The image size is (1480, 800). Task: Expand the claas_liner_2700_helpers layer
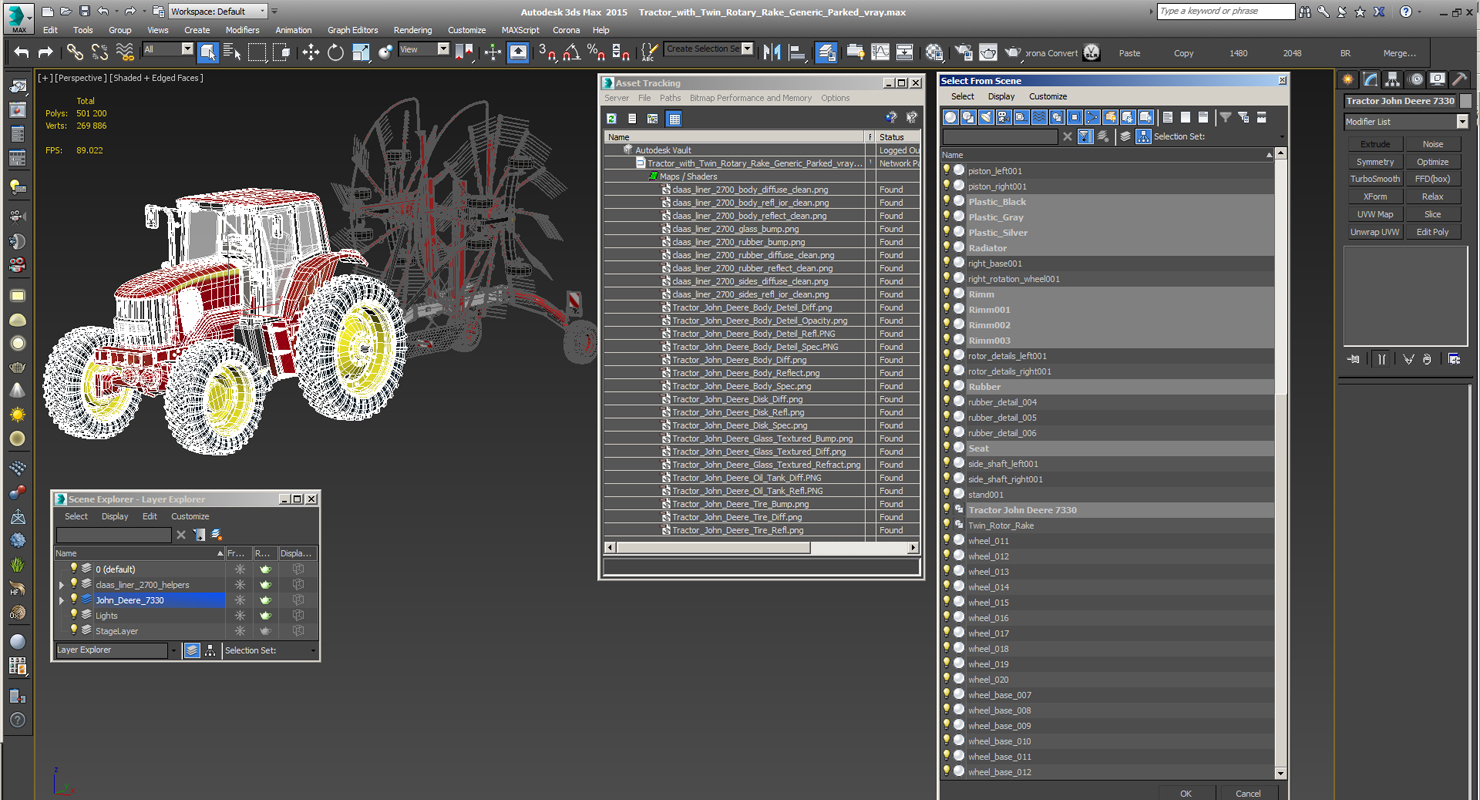(62, 585)
